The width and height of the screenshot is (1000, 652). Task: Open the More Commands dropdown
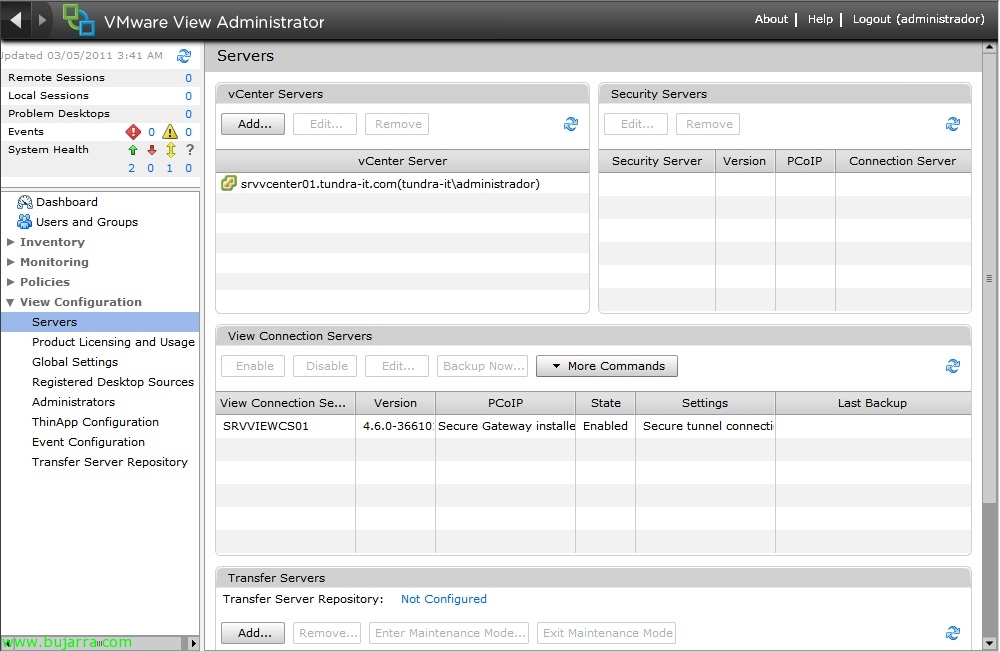pos(607,366)
